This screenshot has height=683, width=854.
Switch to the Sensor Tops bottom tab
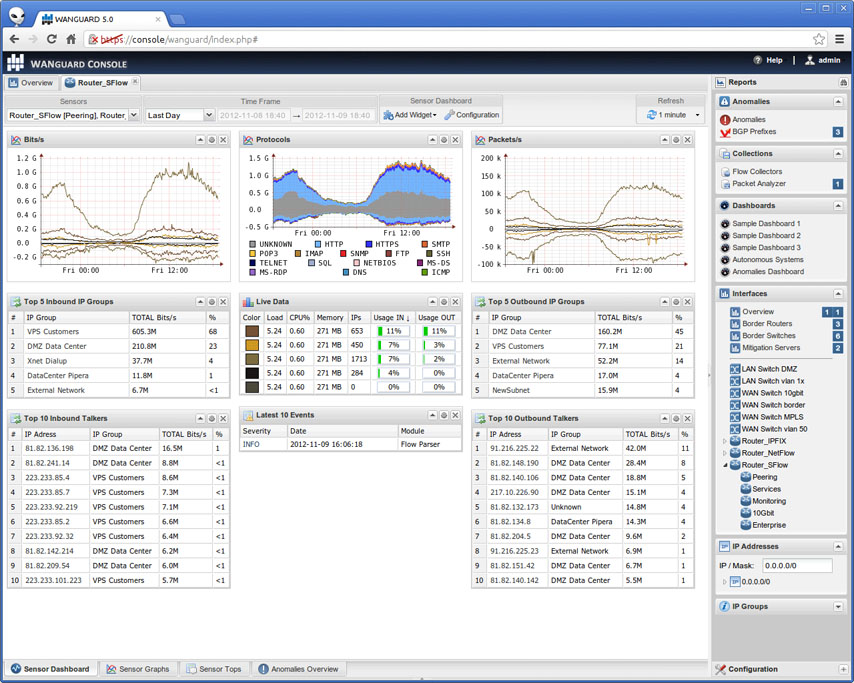(x=214, y=669)
